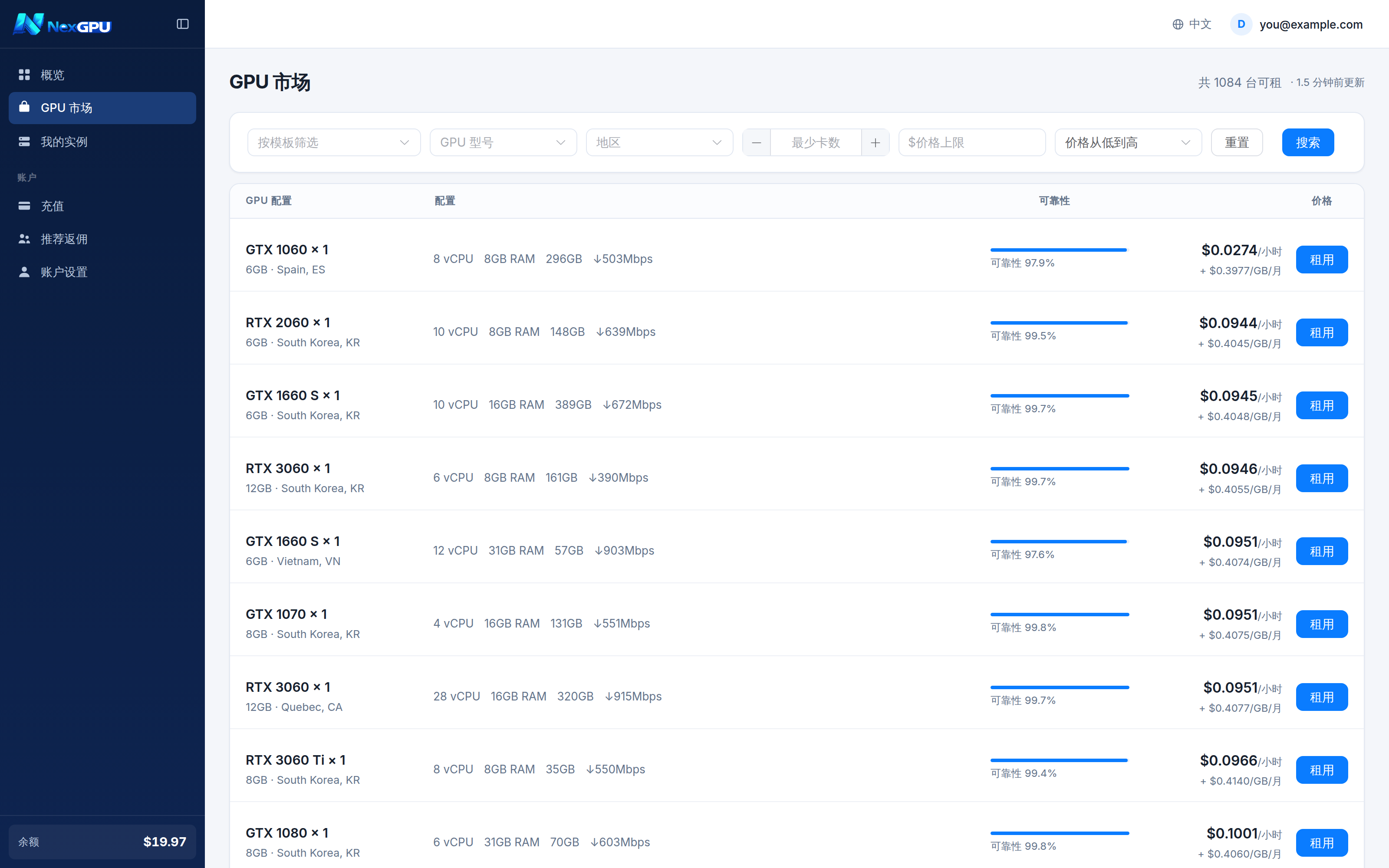Go to 我的实例 page
This screenshot has height=868, width=1389.
tap(102, 142)
